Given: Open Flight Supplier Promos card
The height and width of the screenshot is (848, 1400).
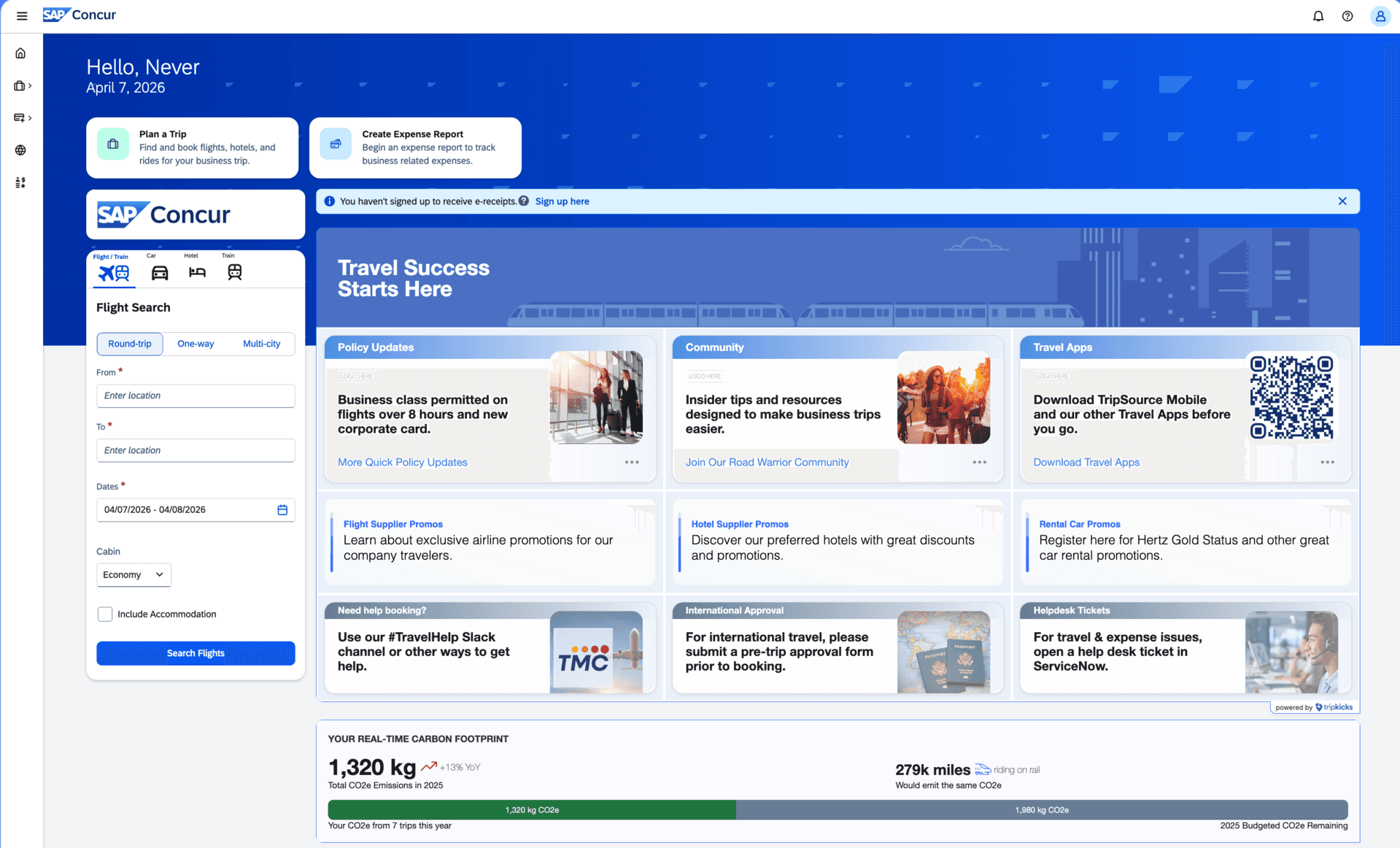Looking at the screenshot, I should (x=490, y=541).
